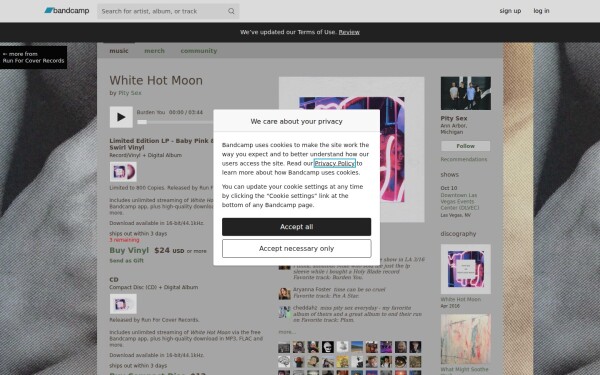Open the White Hot Moon discography title link
Viewport: 600px width, 375px height.
tap(460, 300)
